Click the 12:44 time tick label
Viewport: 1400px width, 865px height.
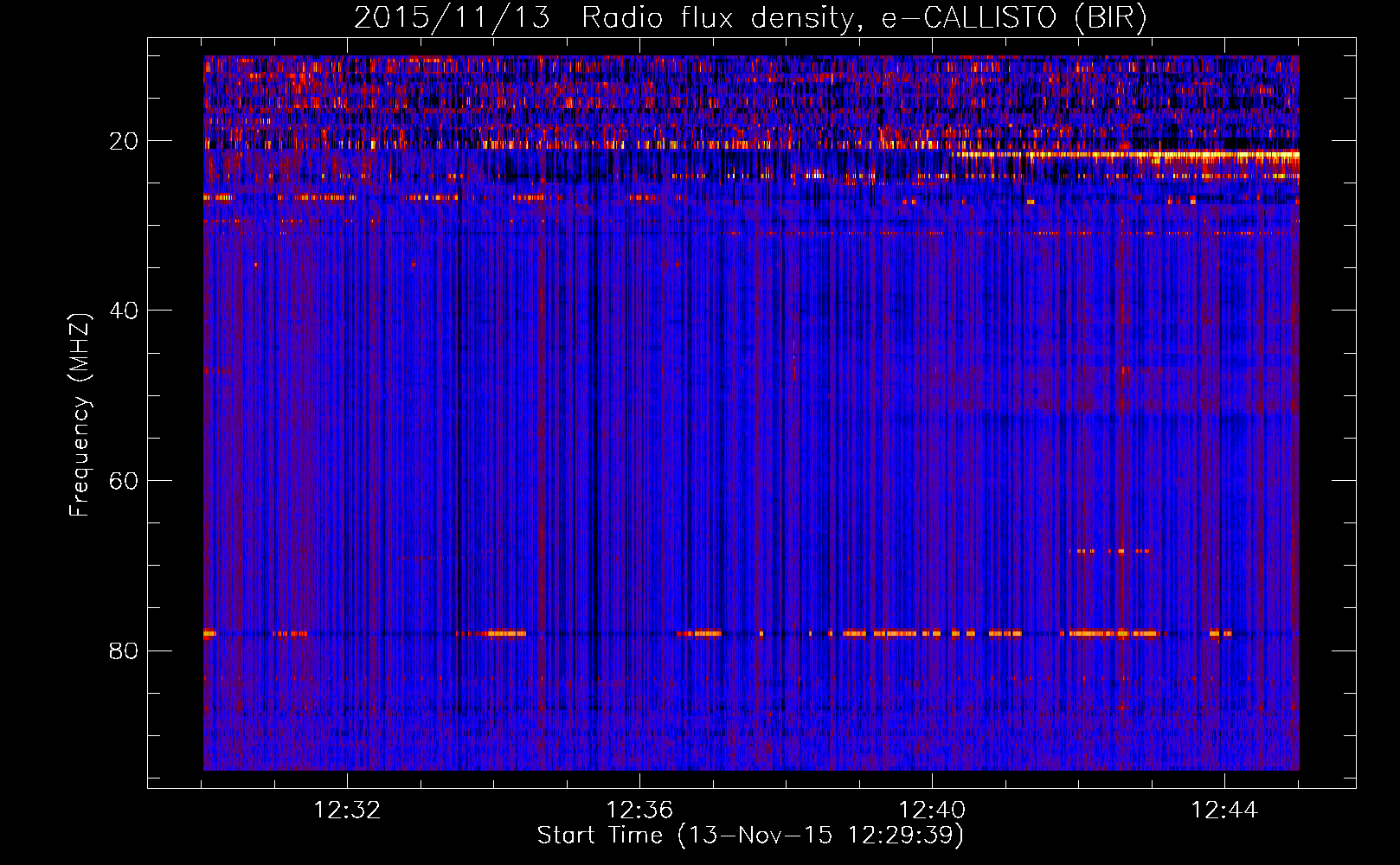coord(1224,811)
